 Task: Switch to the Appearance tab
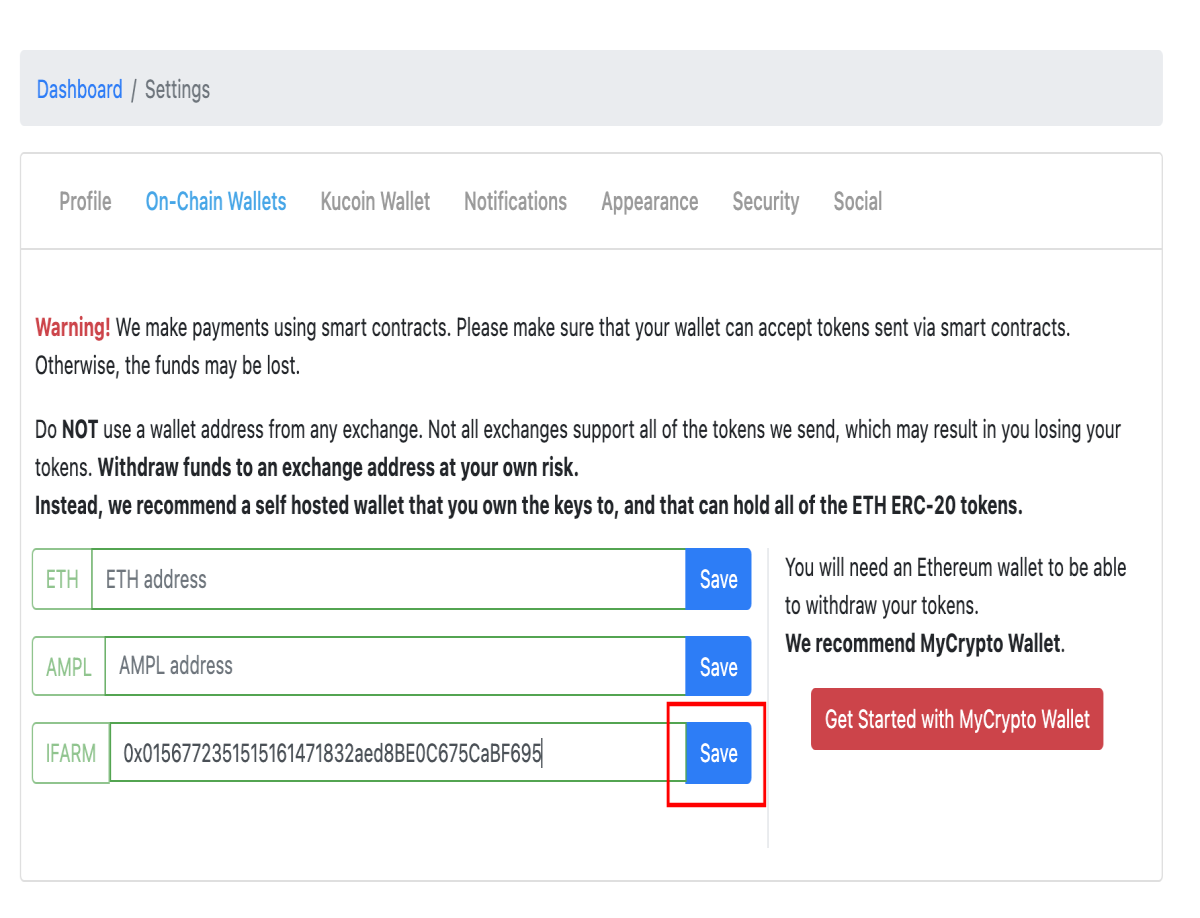(649, 201)
